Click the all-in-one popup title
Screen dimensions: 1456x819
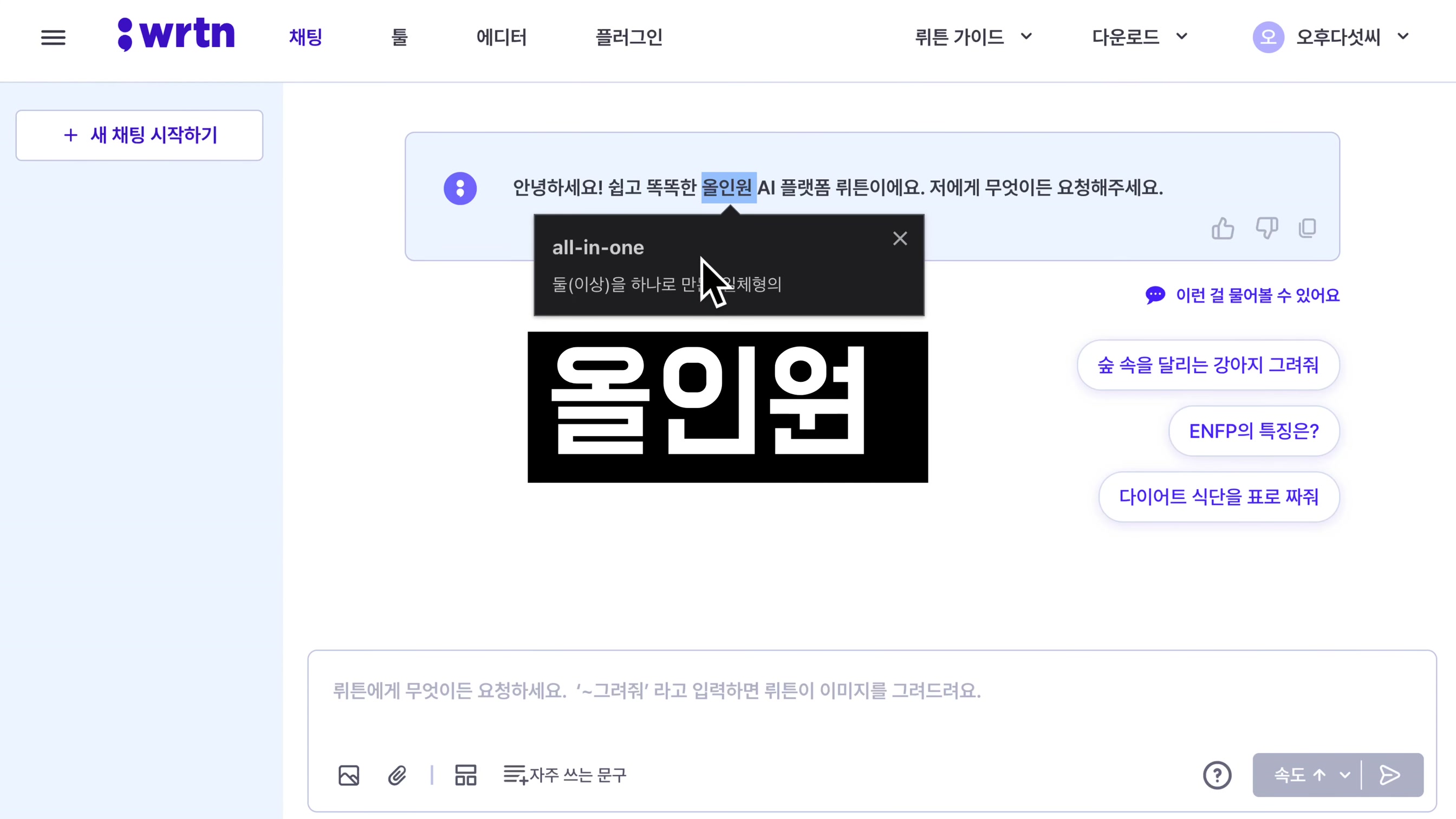598,248
